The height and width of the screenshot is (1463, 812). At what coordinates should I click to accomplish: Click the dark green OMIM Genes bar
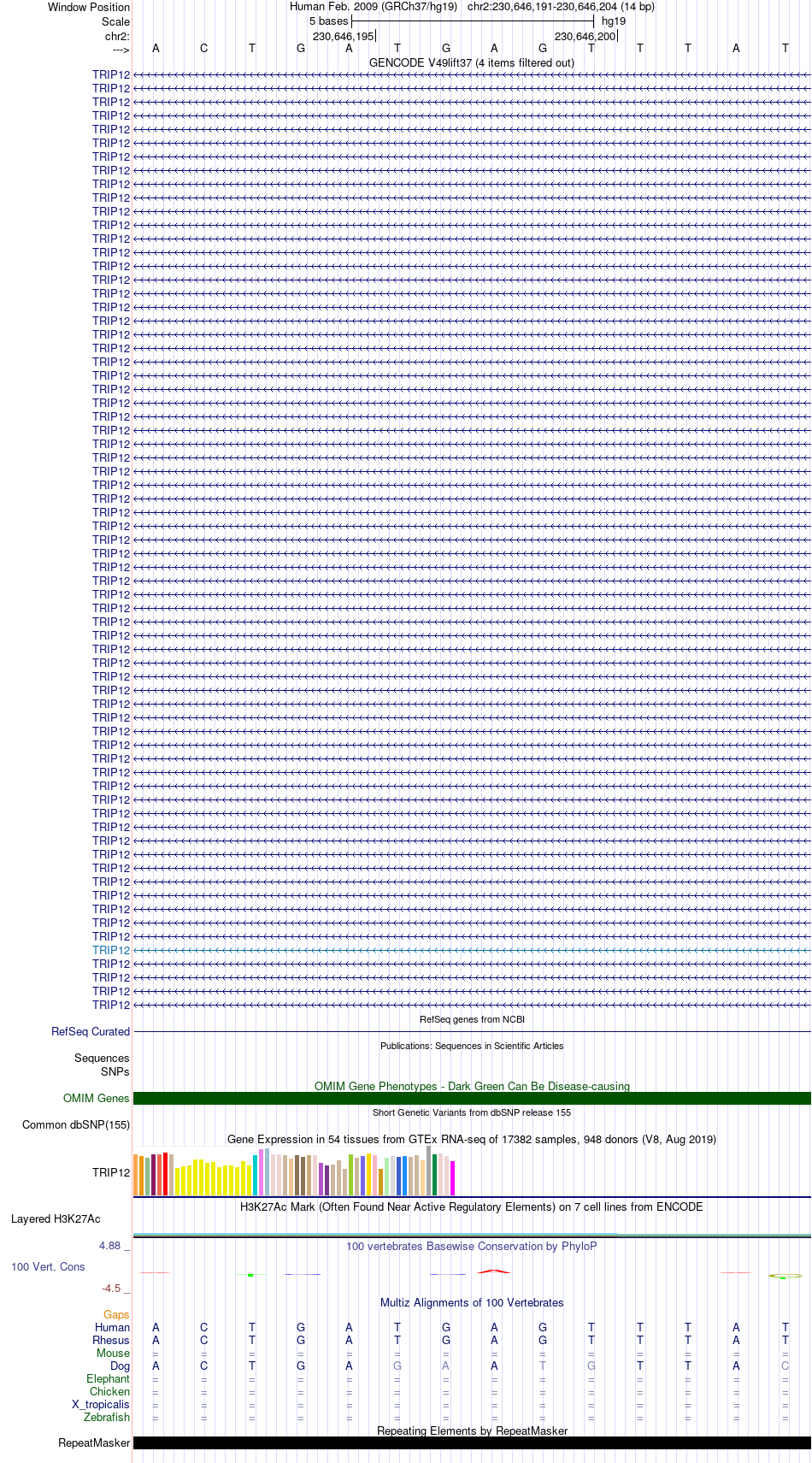point(472,1098)
